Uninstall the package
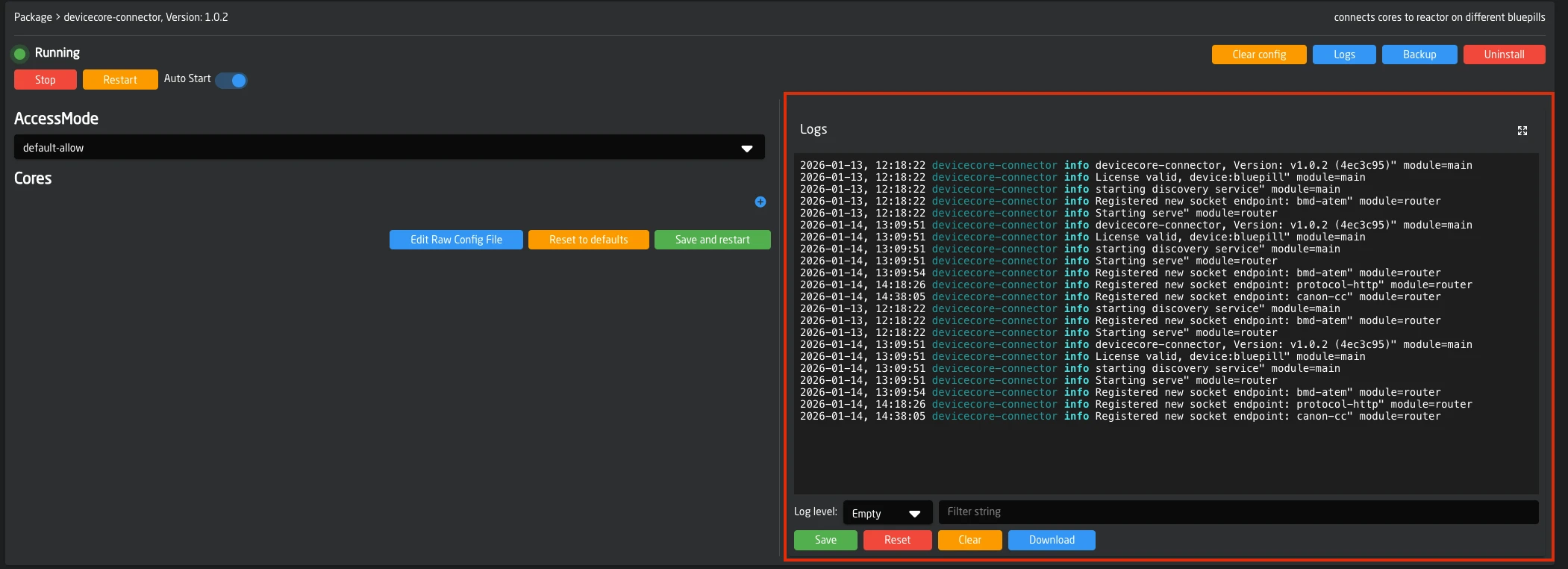Viewport: 1568px width, 569px height. pyautogui.click(x=1504, y=55)
